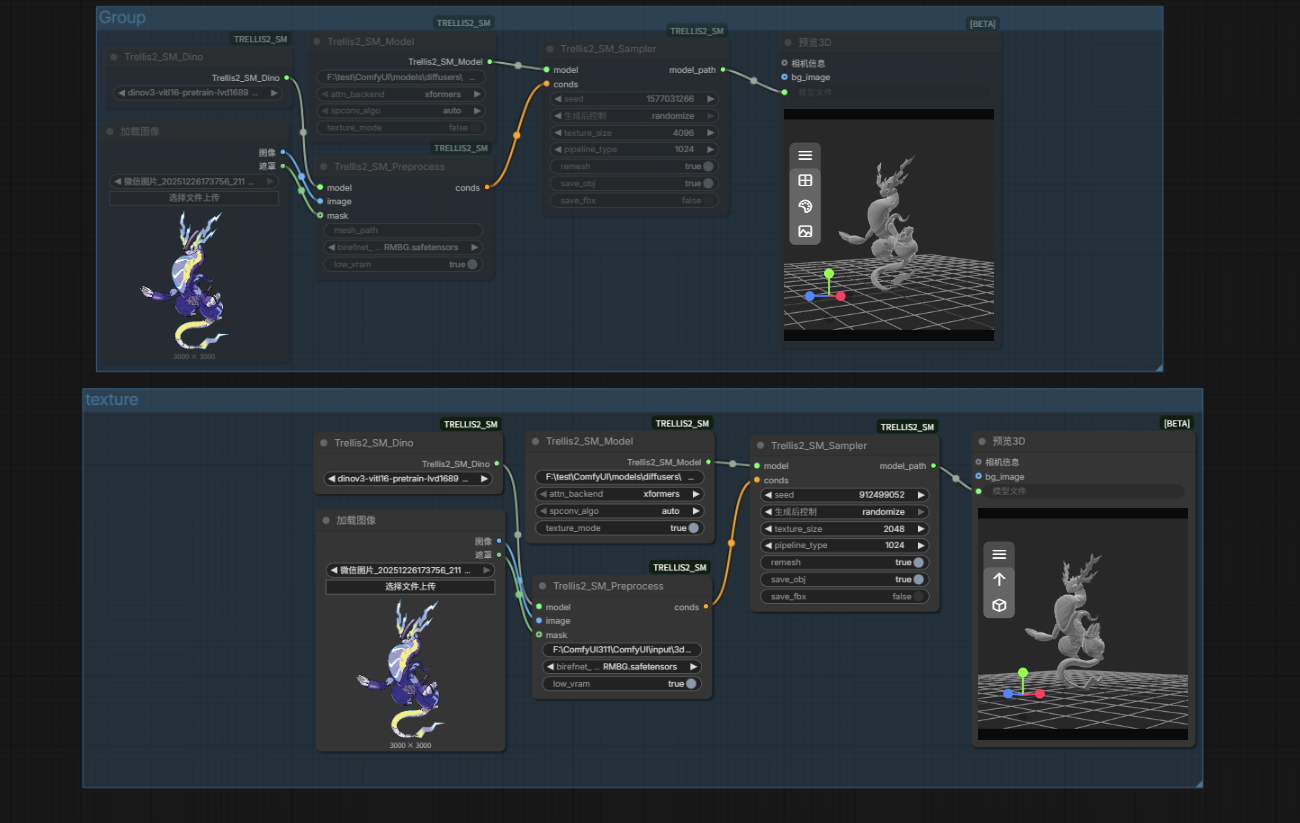Toggle texture_mode false switch in top Group

pos(476,128)
